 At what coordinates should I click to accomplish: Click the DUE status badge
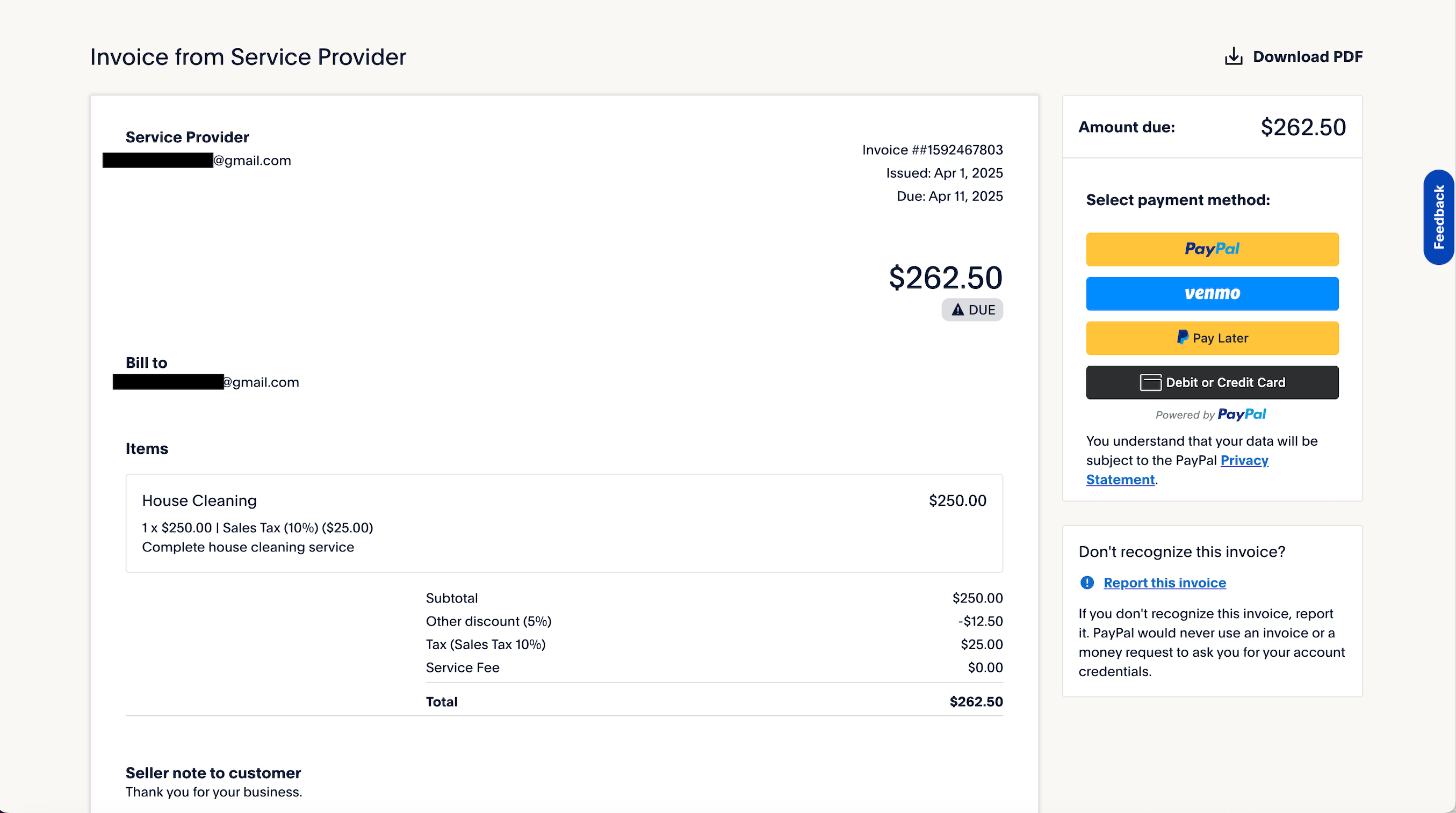972,310
